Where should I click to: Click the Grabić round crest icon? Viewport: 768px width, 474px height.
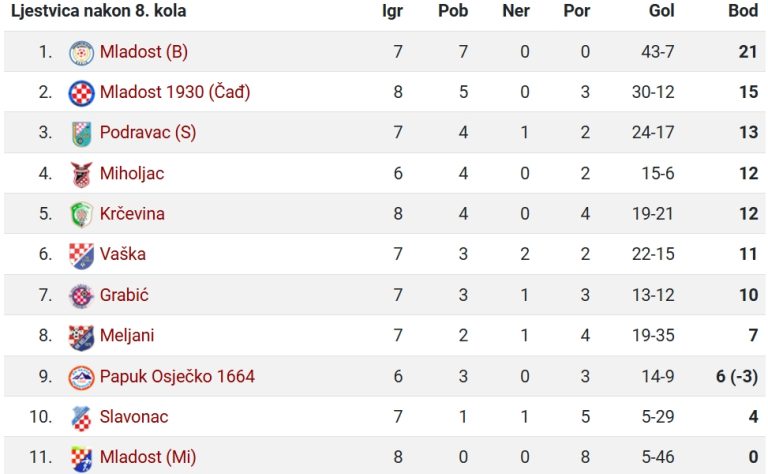point(81,296)
